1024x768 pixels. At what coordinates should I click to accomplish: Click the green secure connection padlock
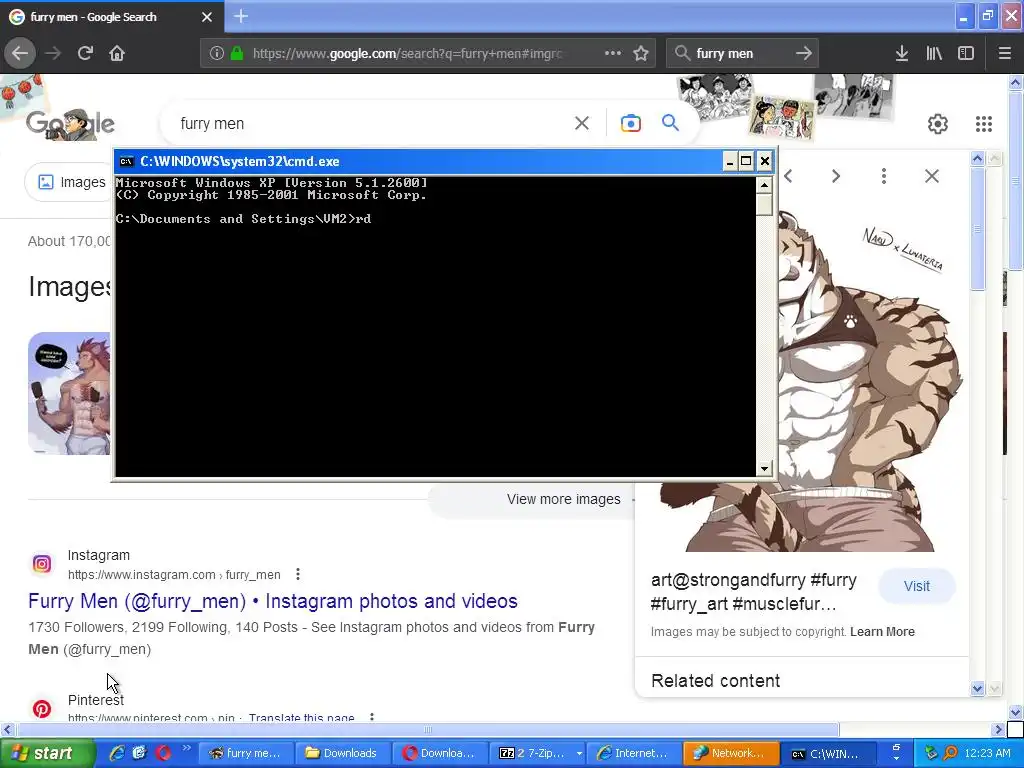click(237, 53)
